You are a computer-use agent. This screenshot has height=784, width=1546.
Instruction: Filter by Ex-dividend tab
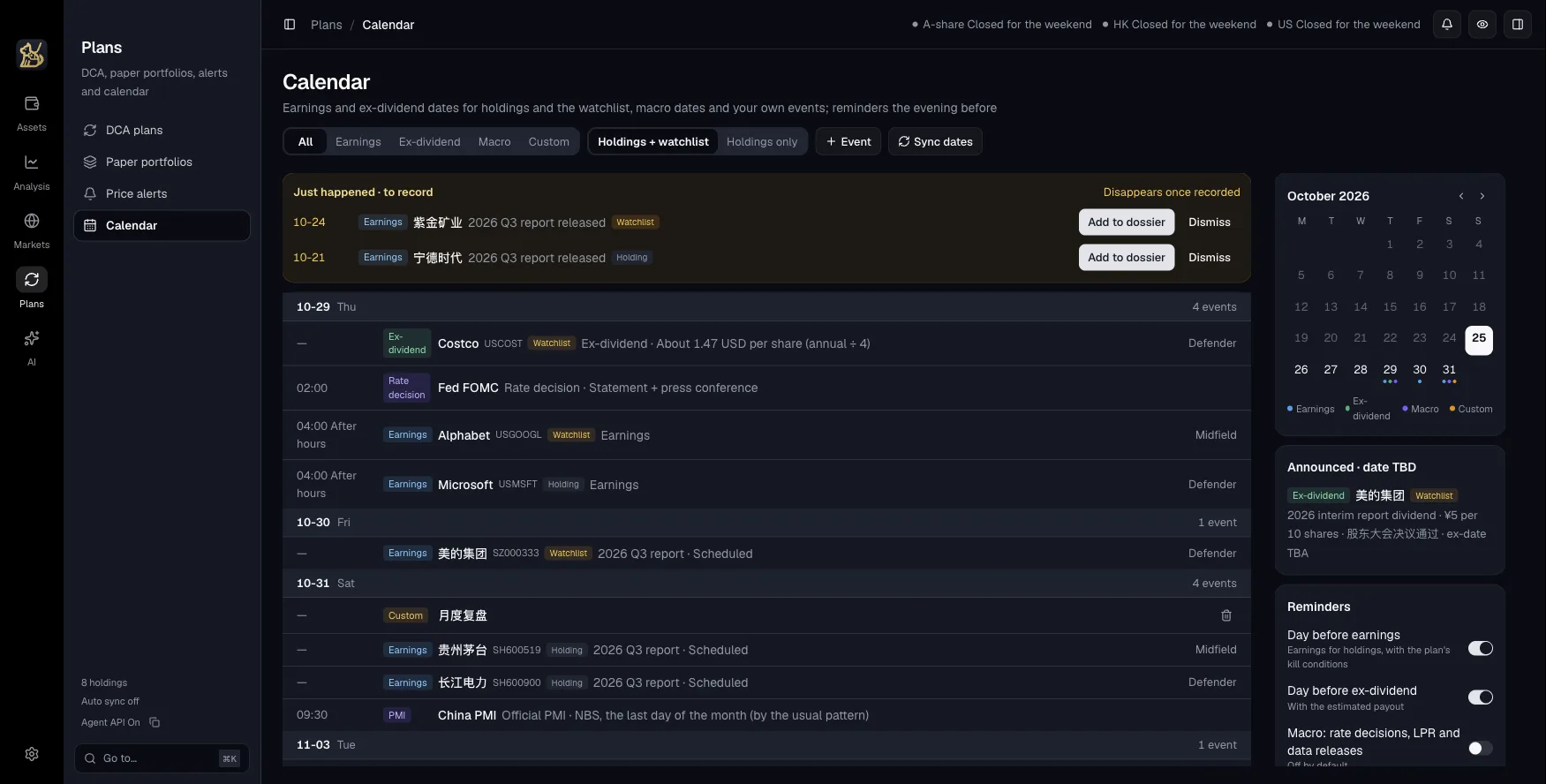click(430, 141)
